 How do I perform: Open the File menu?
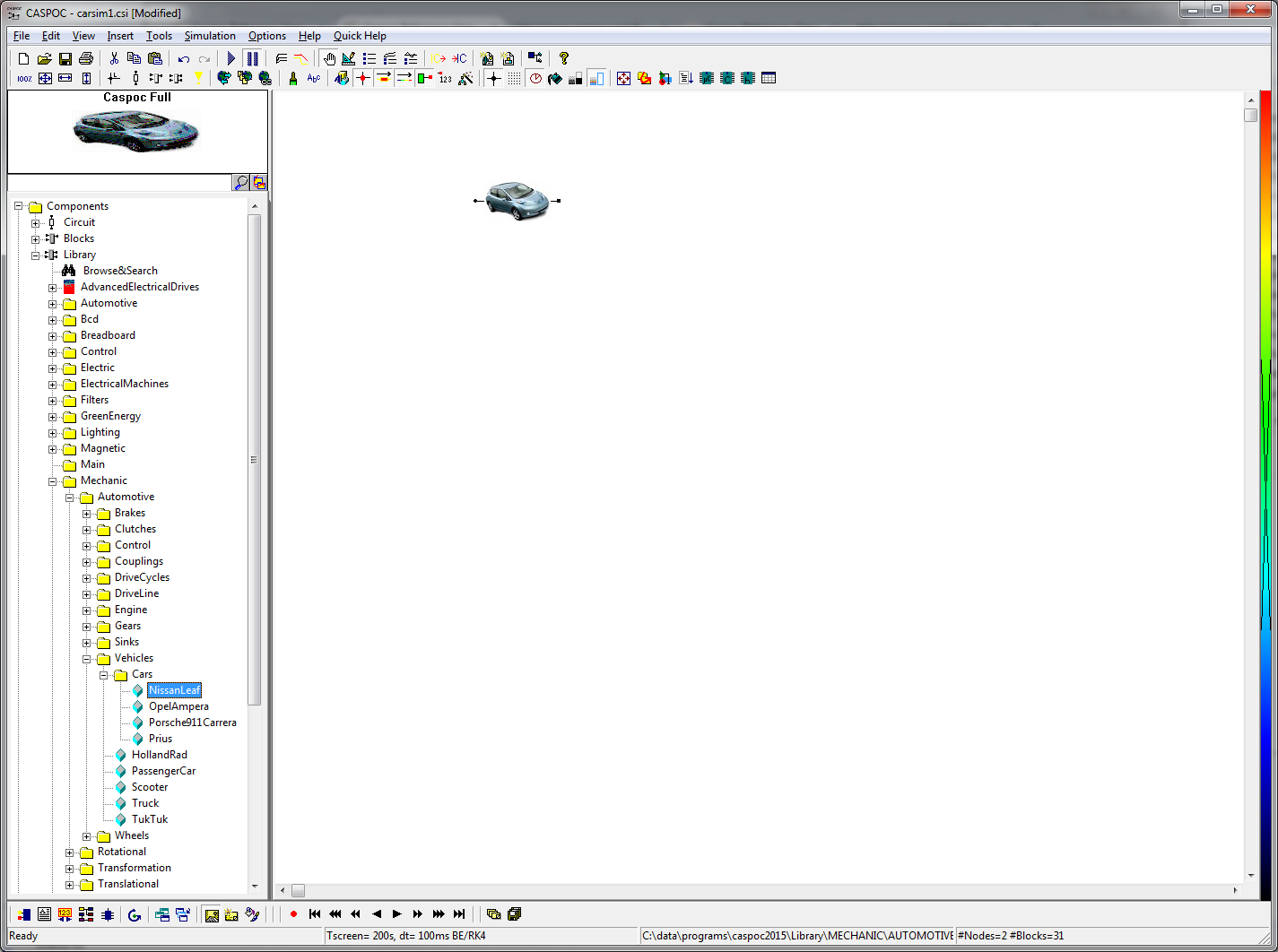pos(22,36)
